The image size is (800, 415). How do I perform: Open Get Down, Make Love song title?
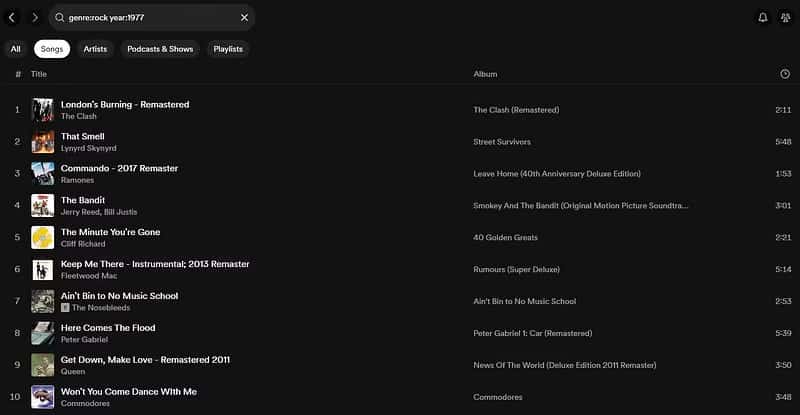[145, 359]
